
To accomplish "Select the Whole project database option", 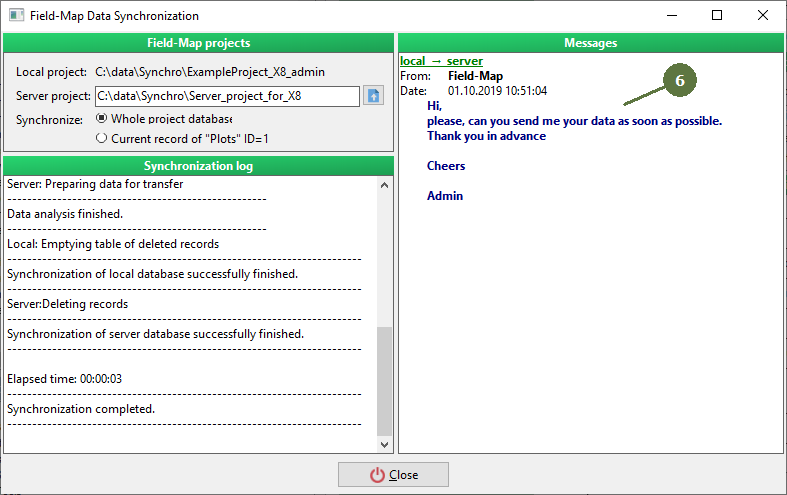I will [164, 118].
